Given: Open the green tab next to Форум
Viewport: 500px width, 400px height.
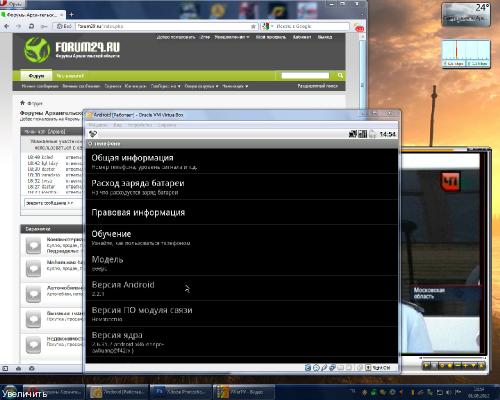Looking at the screenshot, I should (70, 76).
